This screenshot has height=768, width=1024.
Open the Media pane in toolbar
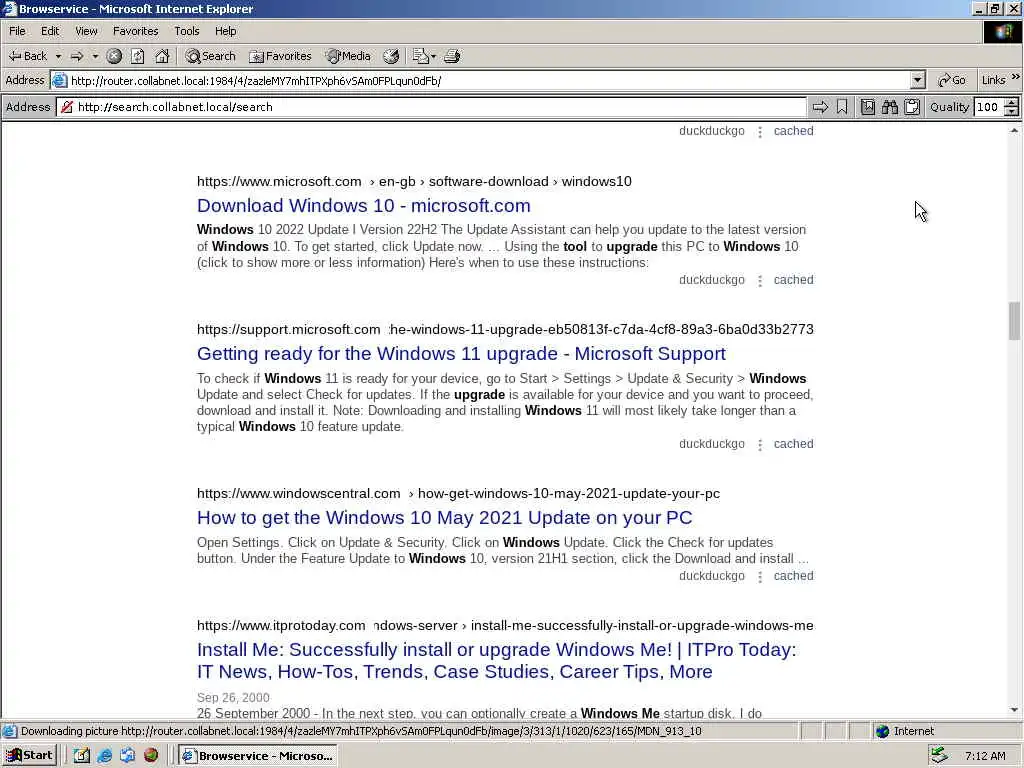point(349,56)
